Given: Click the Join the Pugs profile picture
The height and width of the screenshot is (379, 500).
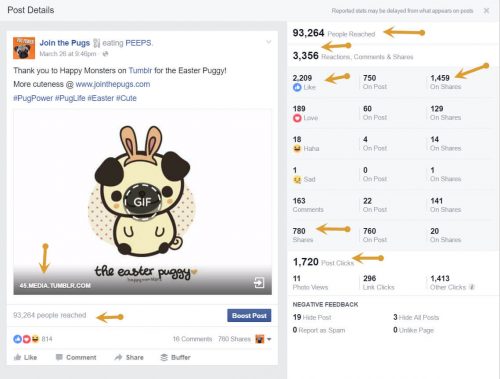Looking at the screenshot, I should (24, 48).
